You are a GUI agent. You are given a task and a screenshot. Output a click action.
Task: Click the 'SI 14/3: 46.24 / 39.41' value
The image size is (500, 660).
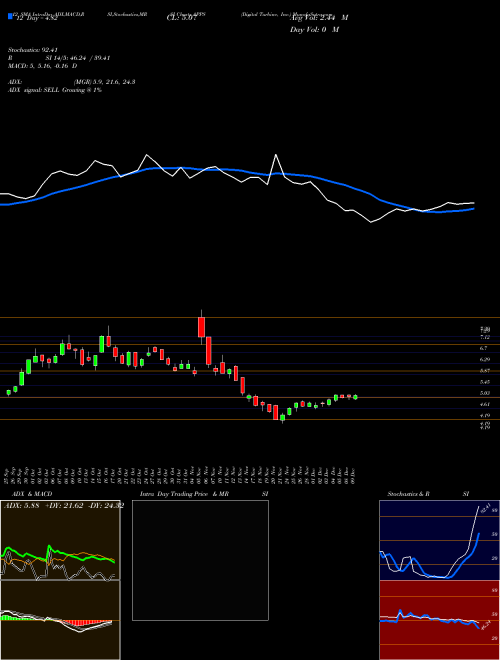click(77, 59)
